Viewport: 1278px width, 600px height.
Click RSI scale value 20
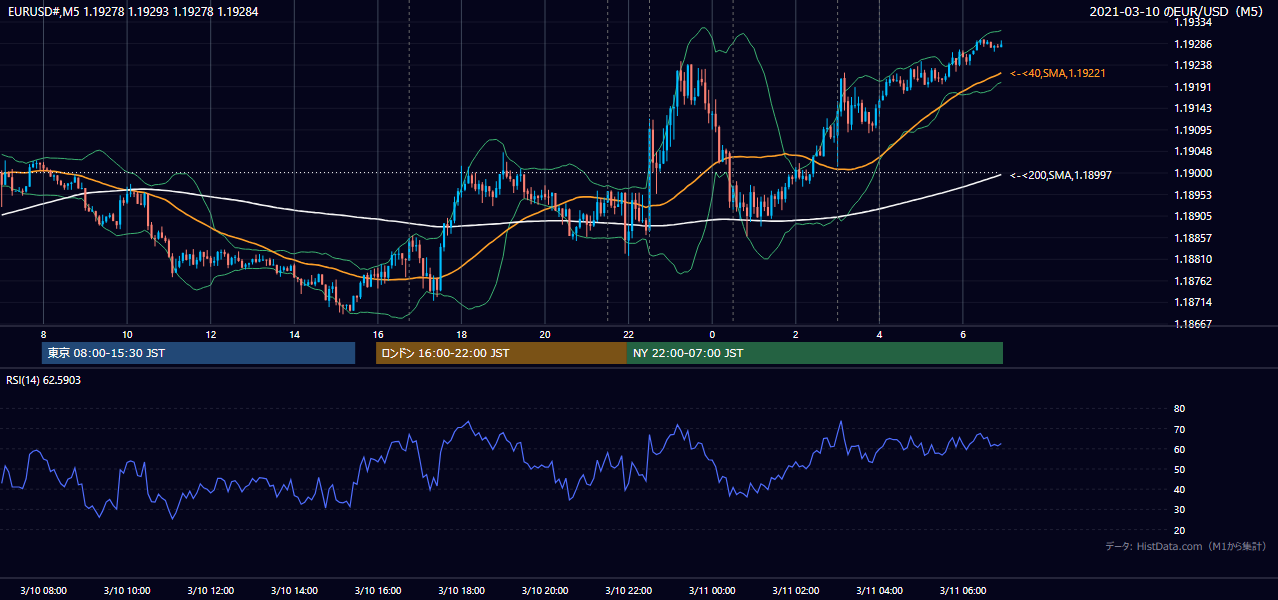coord(1179,530)
